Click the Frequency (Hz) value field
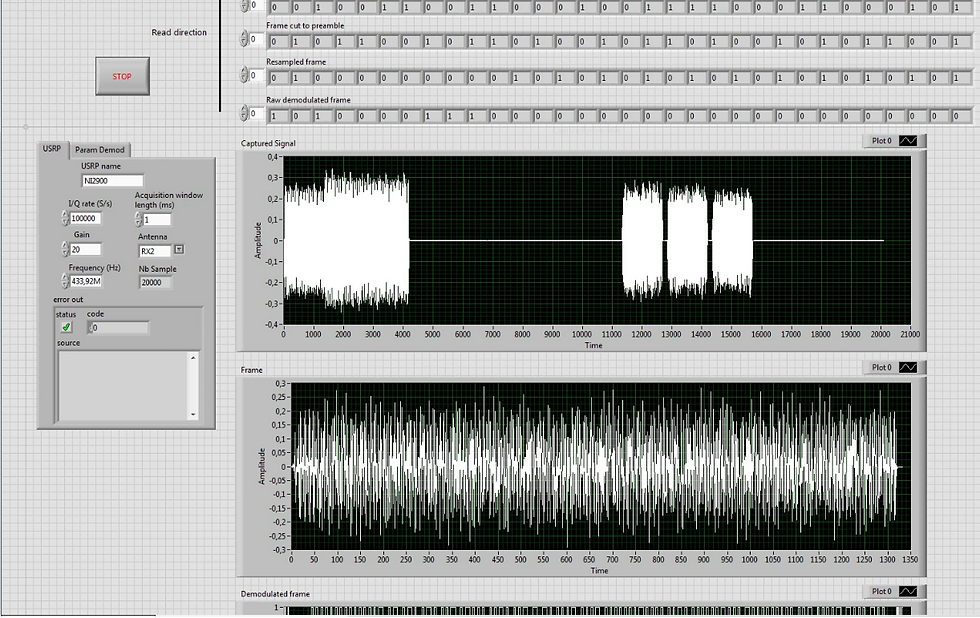Viewport: 980px width, 618px height. (86, 281)
